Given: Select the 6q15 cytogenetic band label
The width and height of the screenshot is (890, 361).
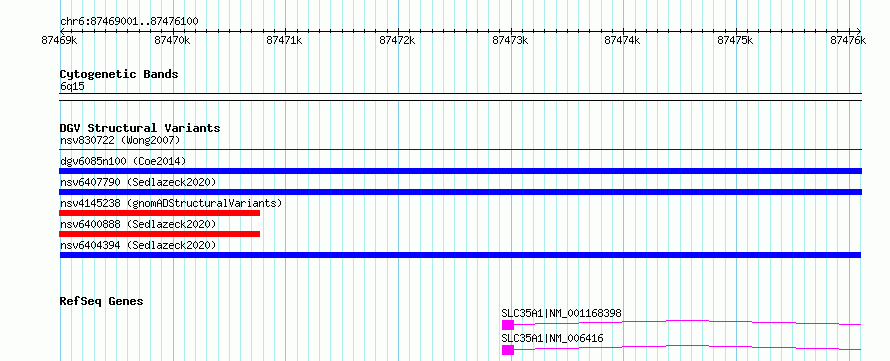Looking at the screenshot, I should click(x=72, y=87).
